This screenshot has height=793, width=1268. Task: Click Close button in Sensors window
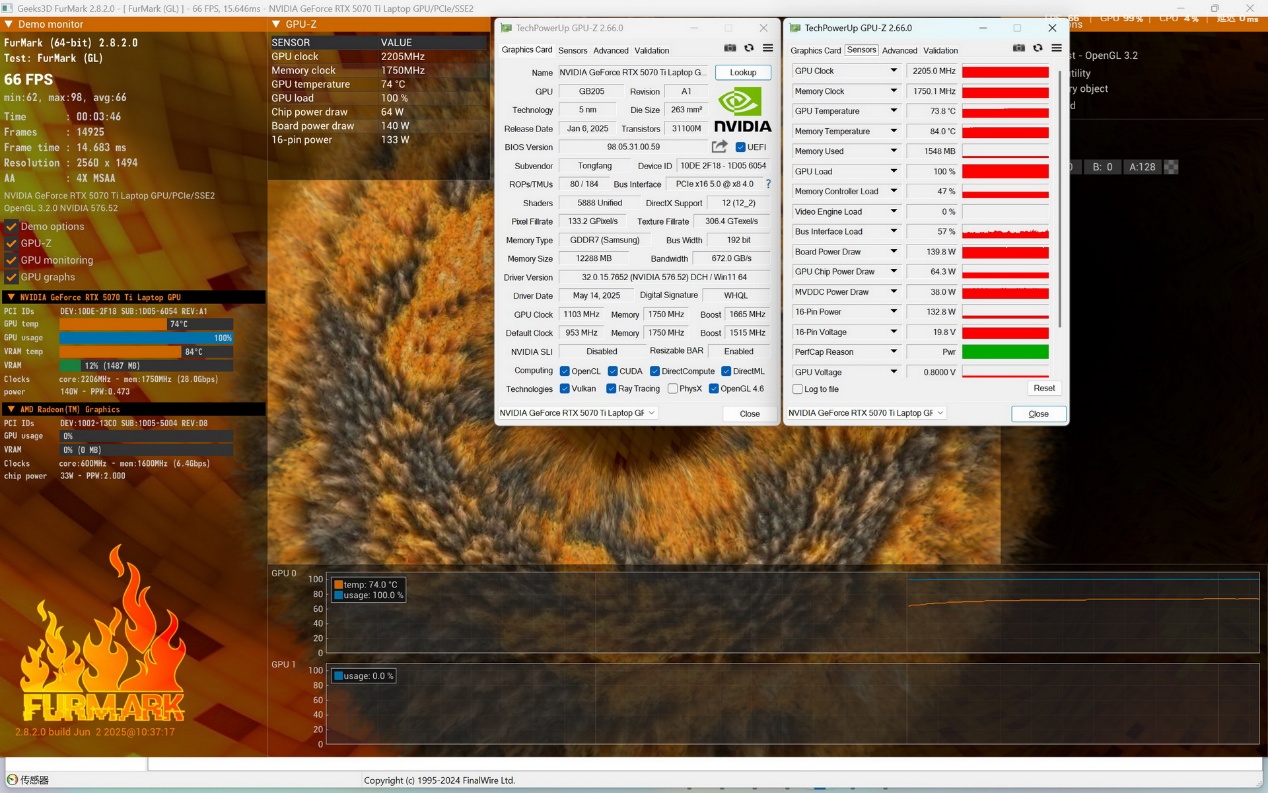coord(1039,413)
